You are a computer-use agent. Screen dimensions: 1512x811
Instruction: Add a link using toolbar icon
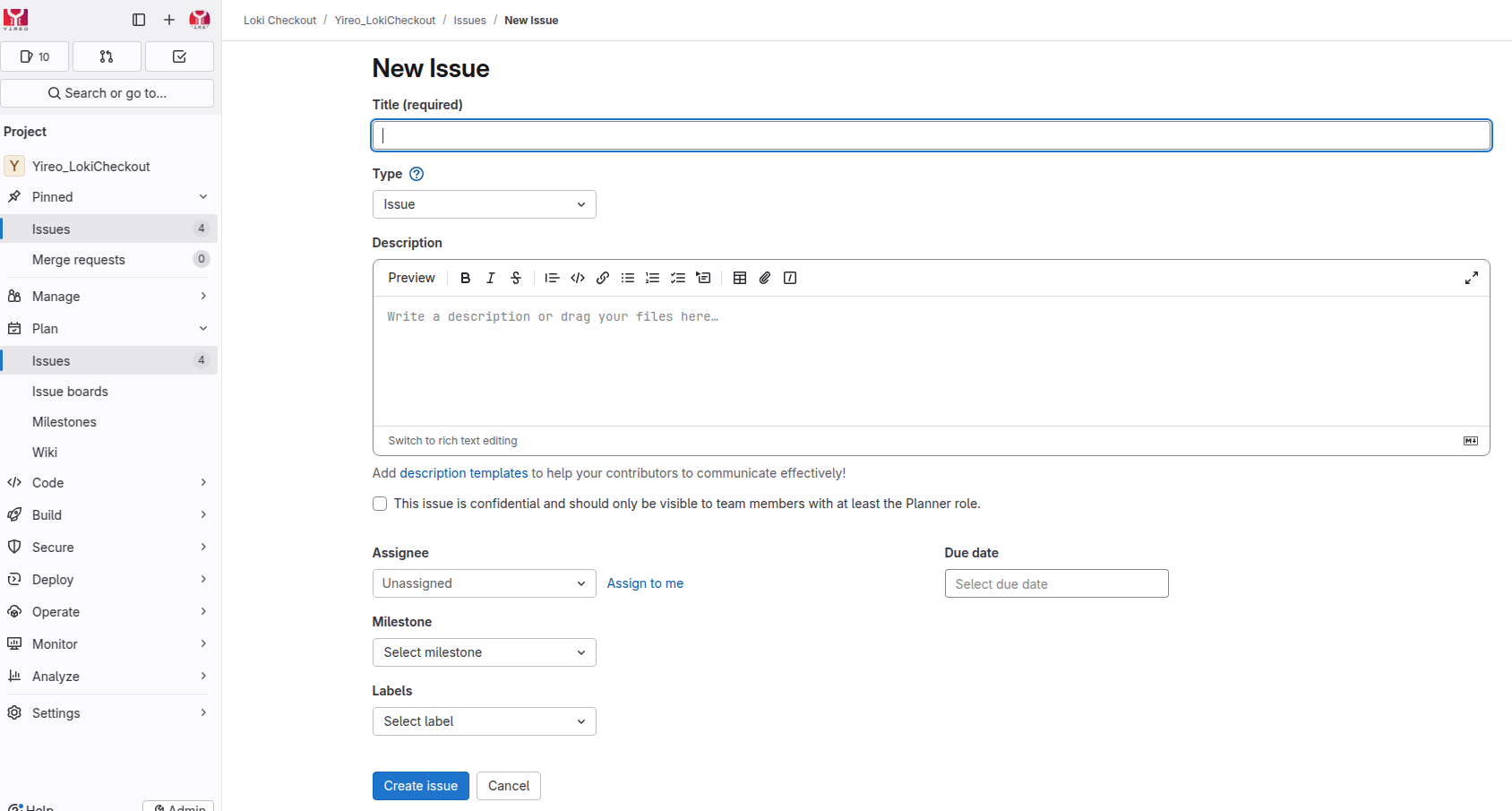click(x=603, y=278)
